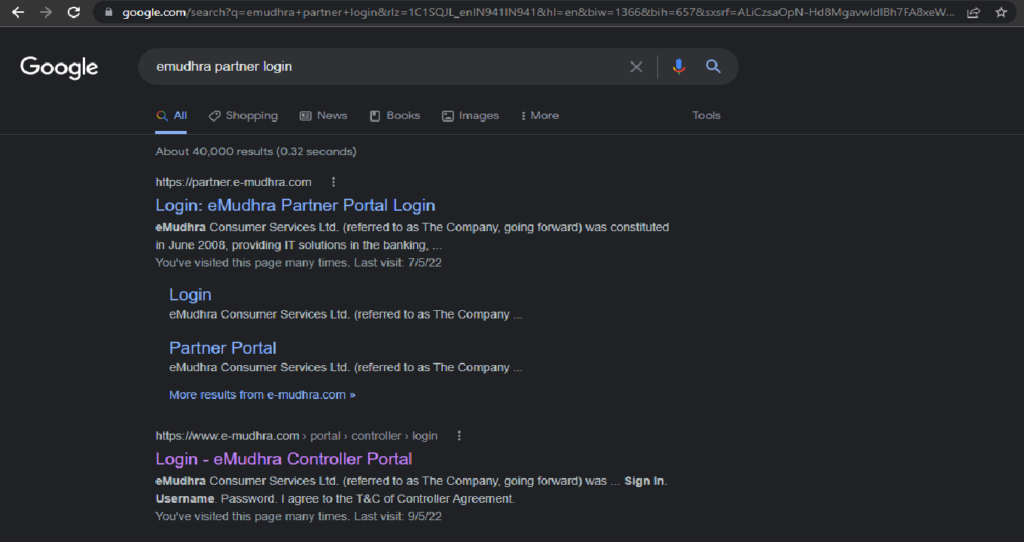Expand the More search categories menu
The image size is (1024, 542).
540,116
